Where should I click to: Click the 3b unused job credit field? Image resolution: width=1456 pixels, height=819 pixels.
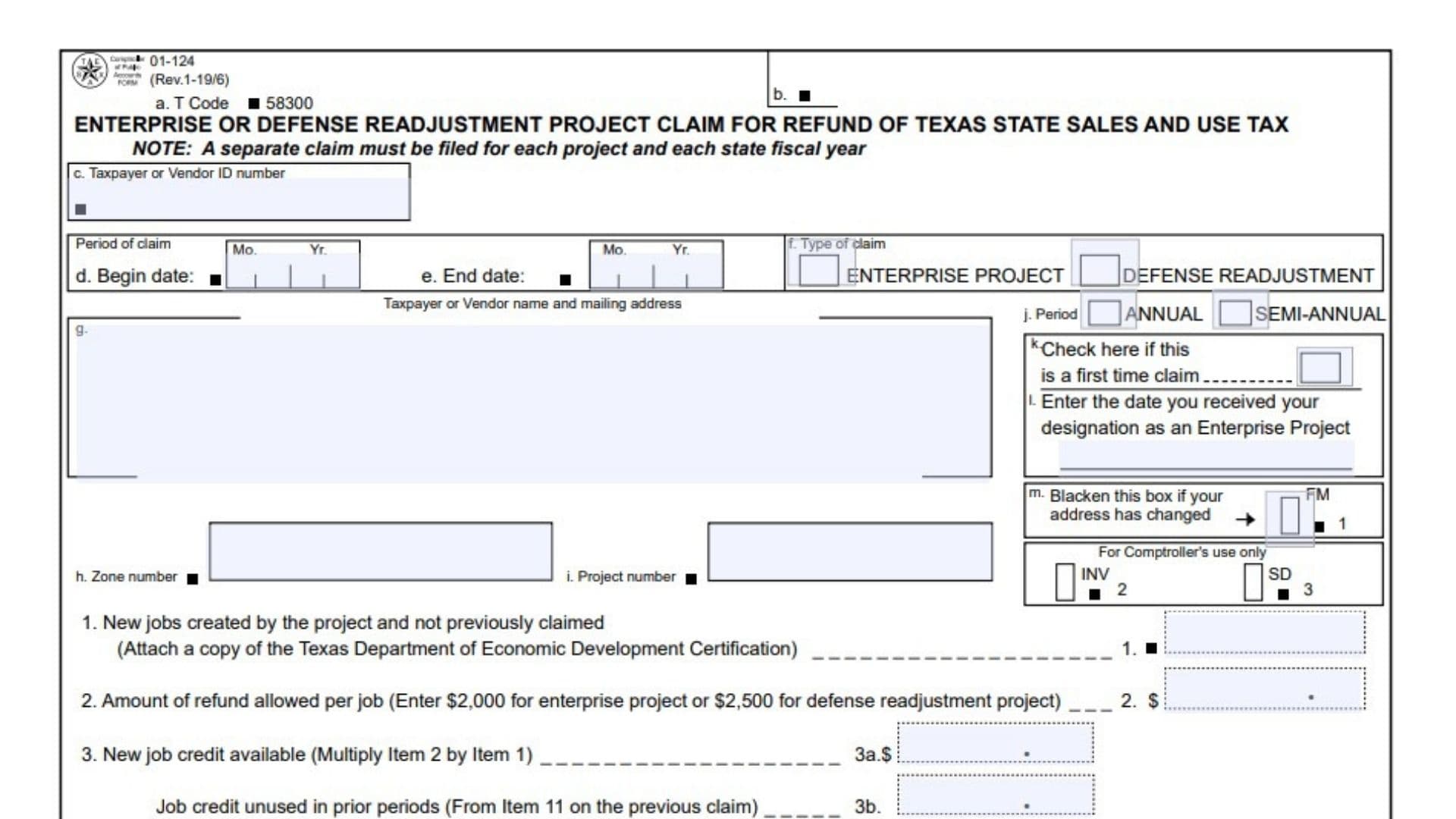996,795
